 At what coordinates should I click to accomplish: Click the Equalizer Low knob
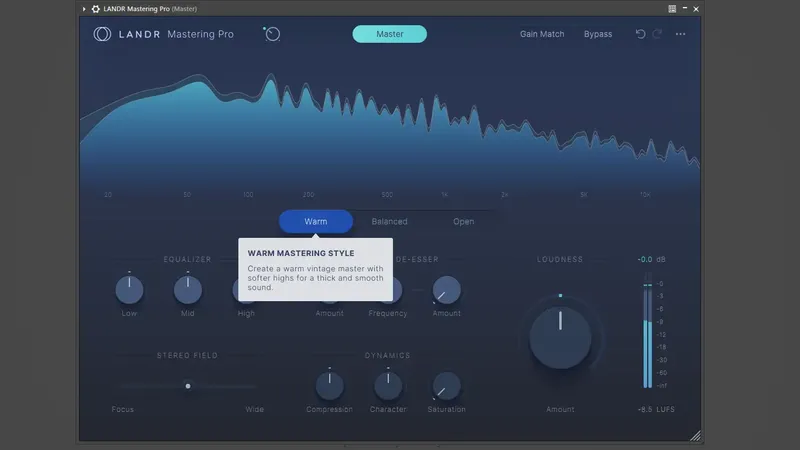point(130,290)
